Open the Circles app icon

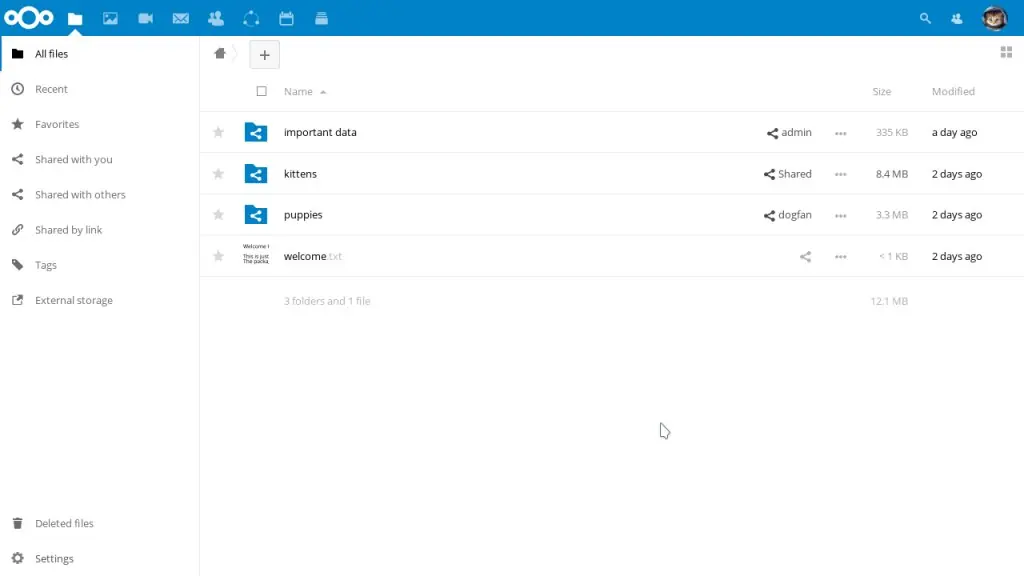(x=251, y=18)
